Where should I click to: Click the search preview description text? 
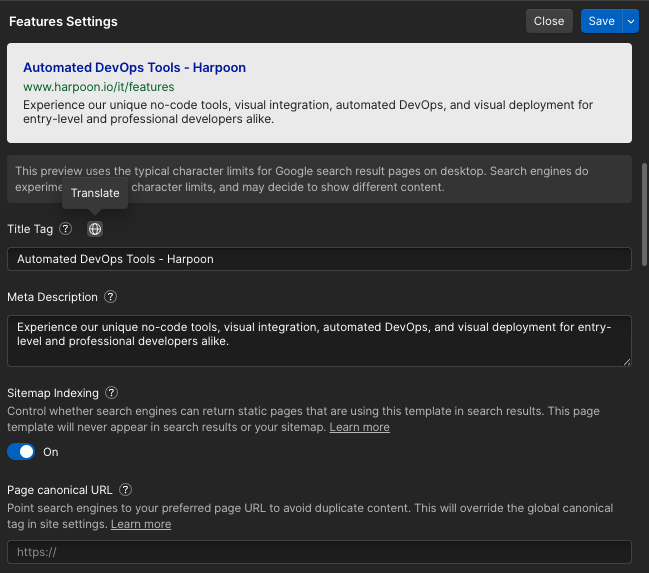308,112
